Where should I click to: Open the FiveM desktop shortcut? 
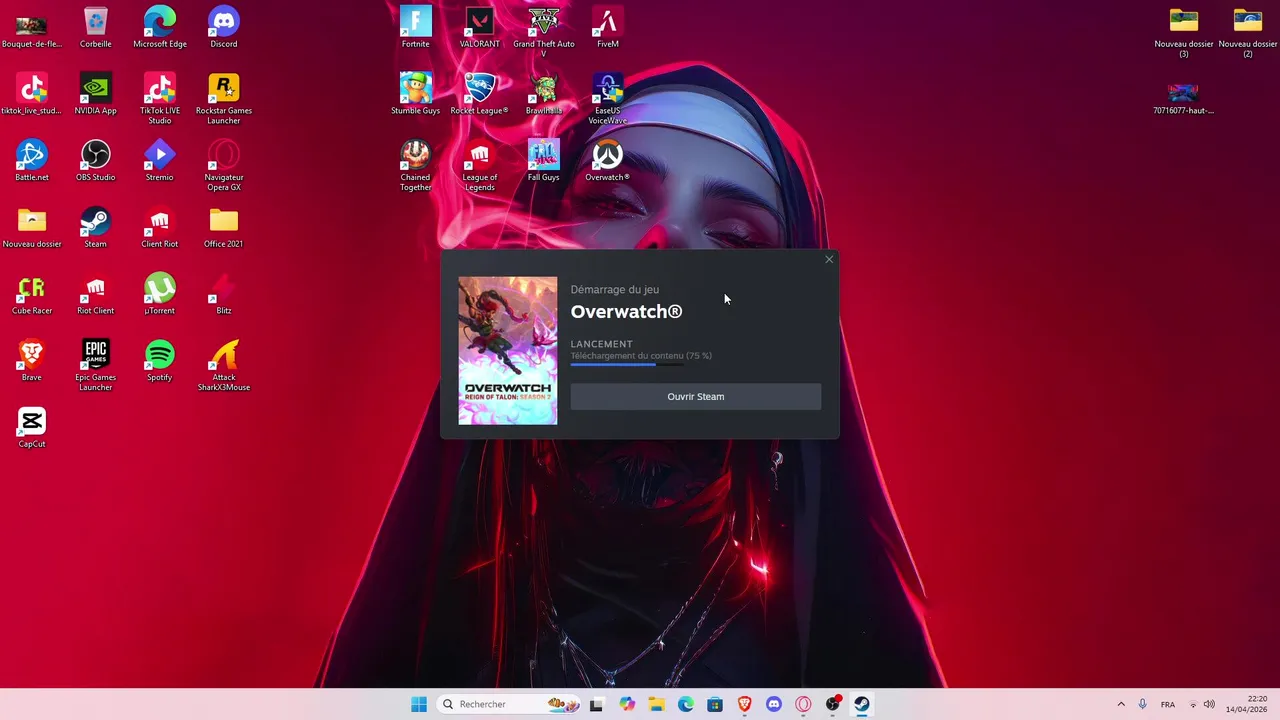coord(608,27)
